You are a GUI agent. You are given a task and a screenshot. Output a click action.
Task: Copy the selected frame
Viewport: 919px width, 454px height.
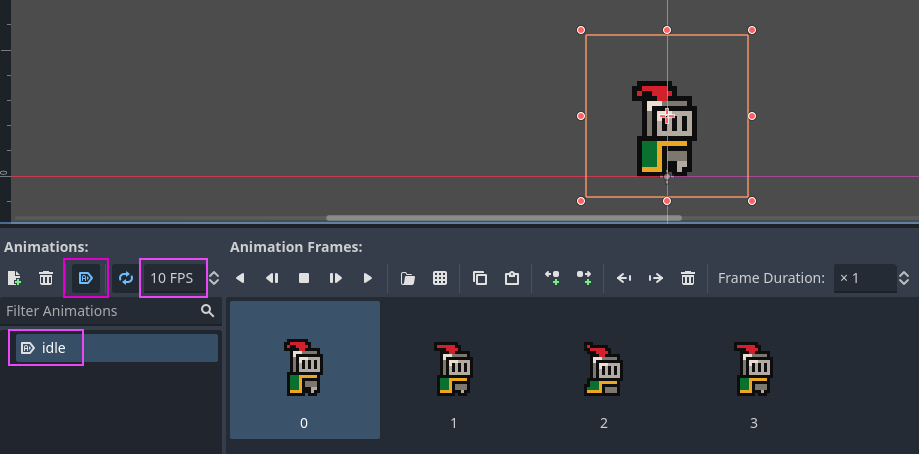[480, 278]
